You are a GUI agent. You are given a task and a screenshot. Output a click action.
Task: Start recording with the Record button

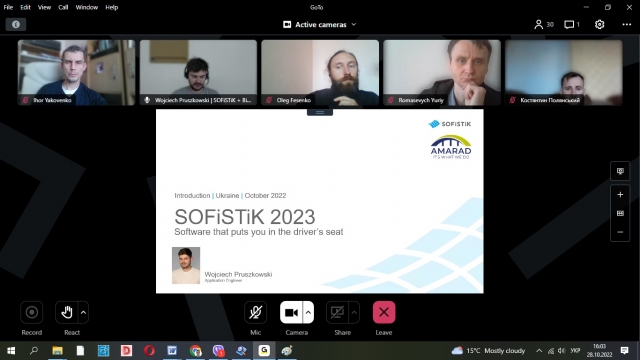(31, 313)
